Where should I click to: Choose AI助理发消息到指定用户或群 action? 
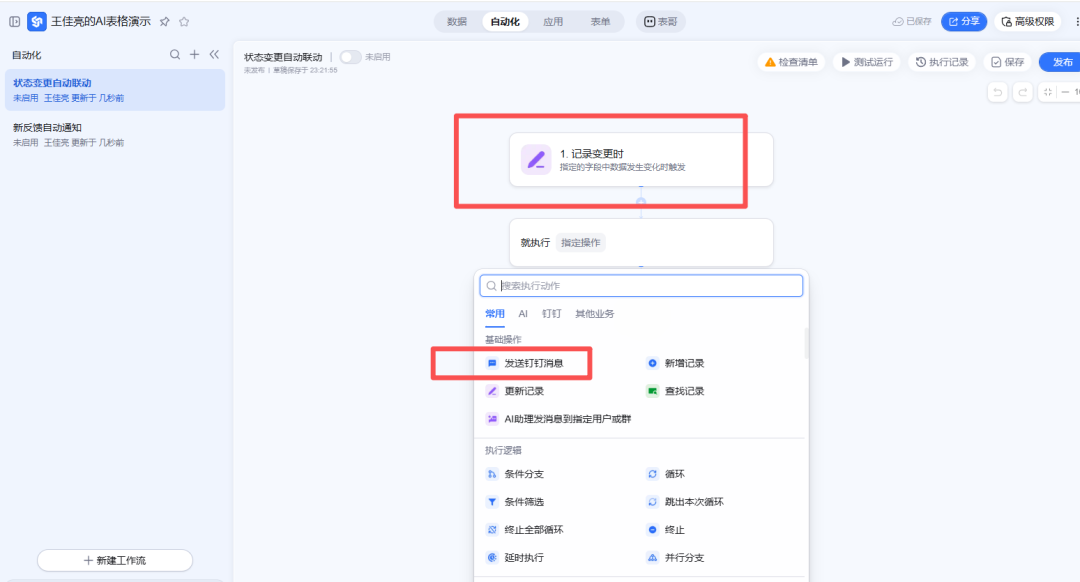(559, 419)
